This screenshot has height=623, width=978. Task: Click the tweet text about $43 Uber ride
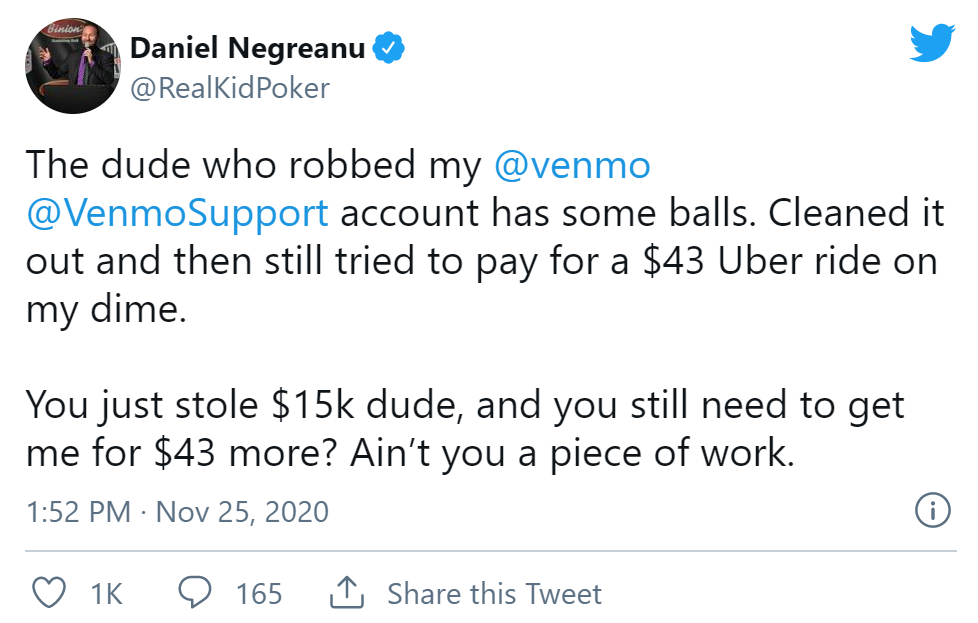(x=485, y=237)
